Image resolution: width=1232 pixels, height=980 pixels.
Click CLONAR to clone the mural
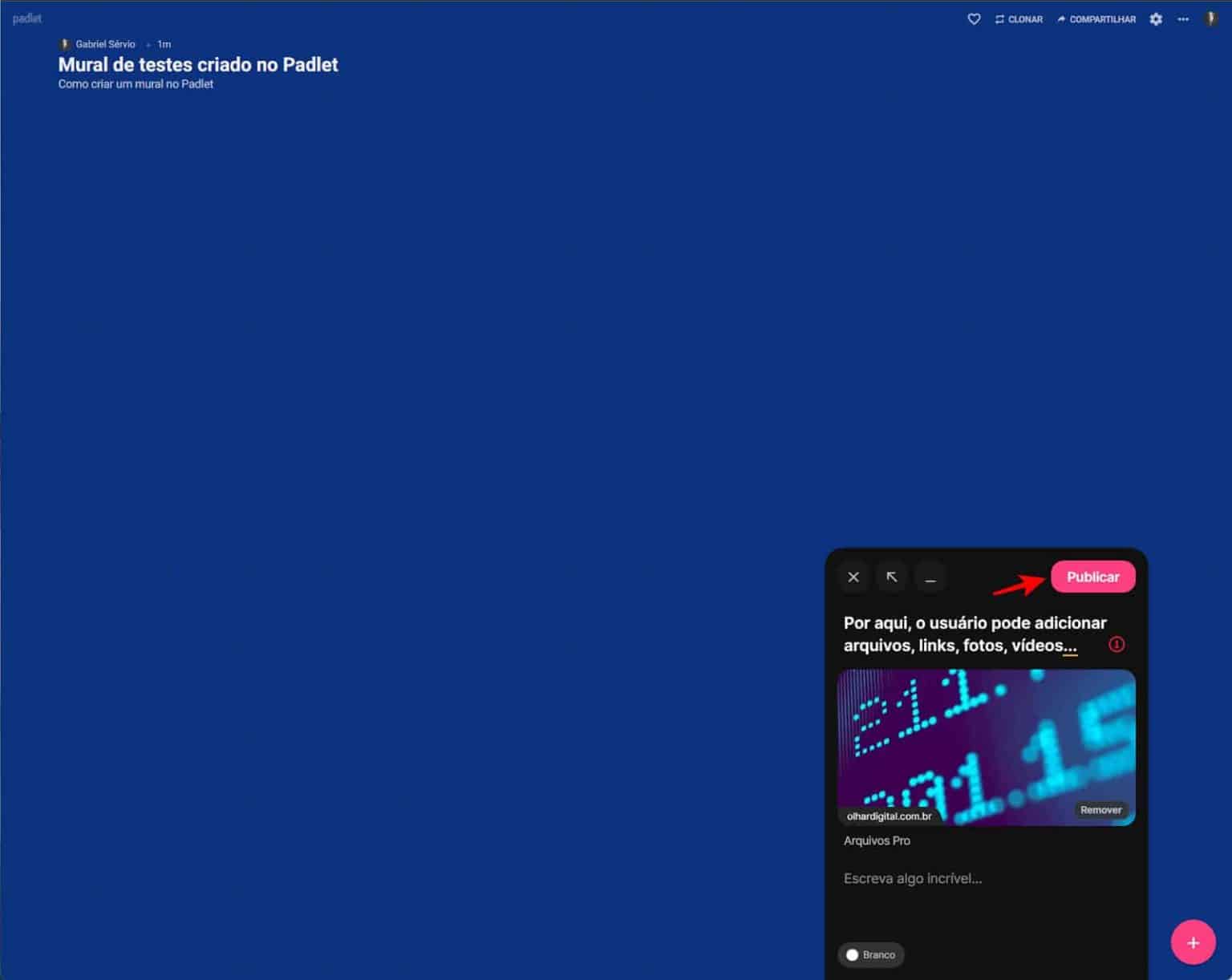point(1019,18)
